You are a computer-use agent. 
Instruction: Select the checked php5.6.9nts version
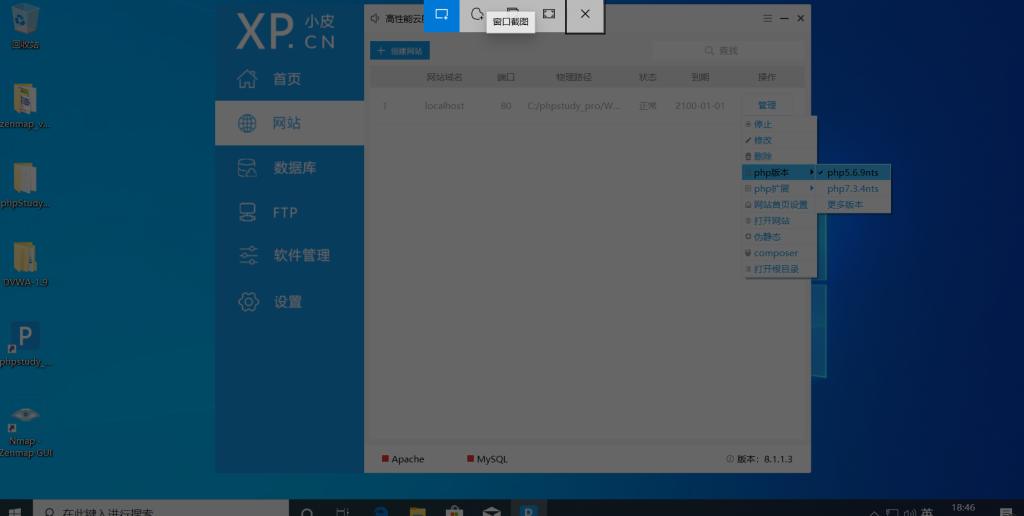[x=852, y=172]
